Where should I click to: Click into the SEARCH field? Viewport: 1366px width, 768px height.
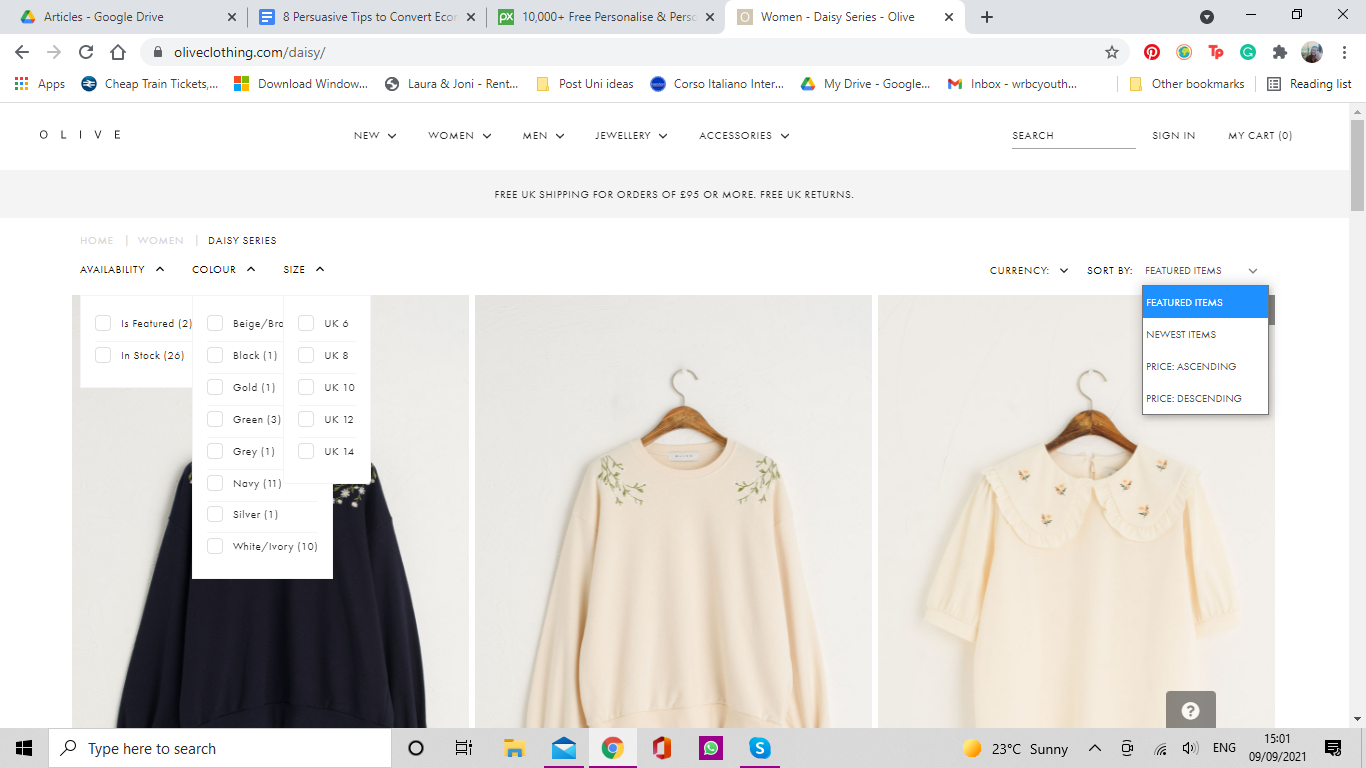tap(1073, 135)
